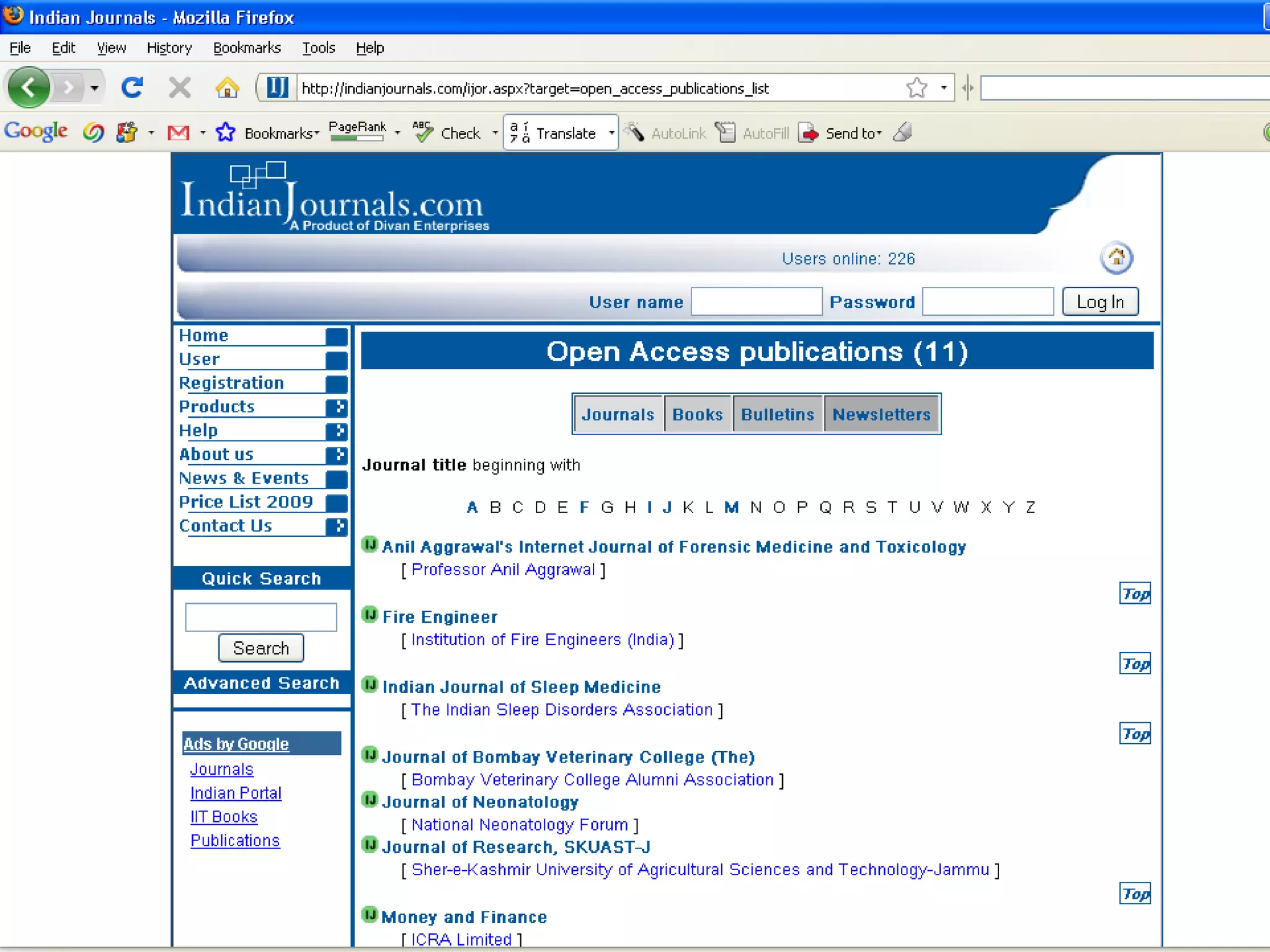Open the Translate dropdown in Google toolbar
Image resolution: width=1270 pixels, height=952 pixels.
(x=611, y=133)
